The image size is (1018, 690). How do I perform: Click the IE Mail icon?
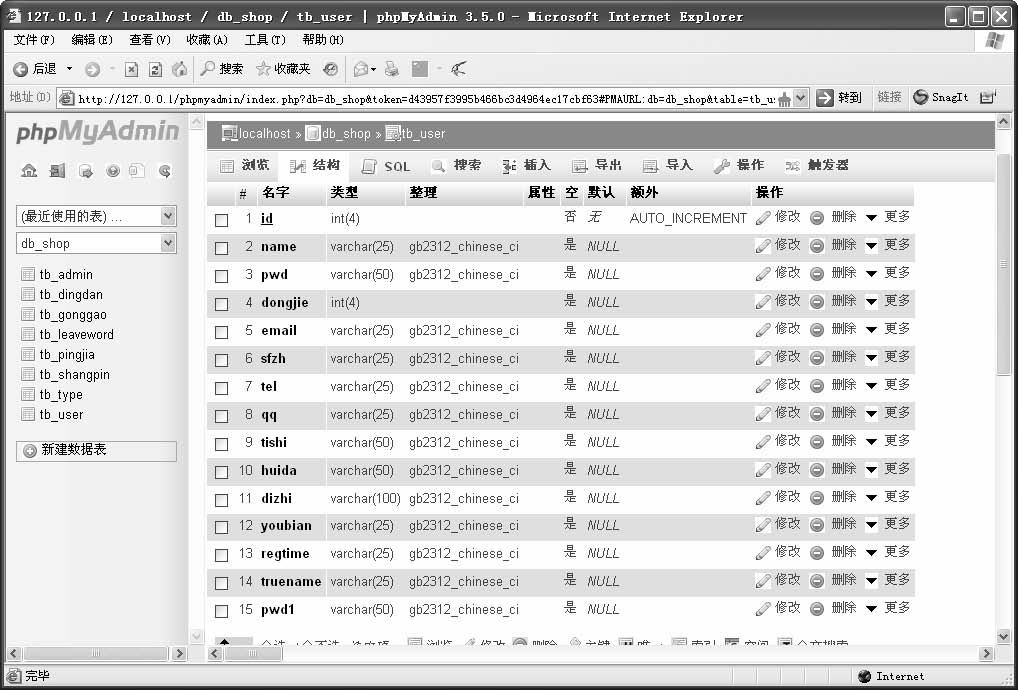pos(362,69)
